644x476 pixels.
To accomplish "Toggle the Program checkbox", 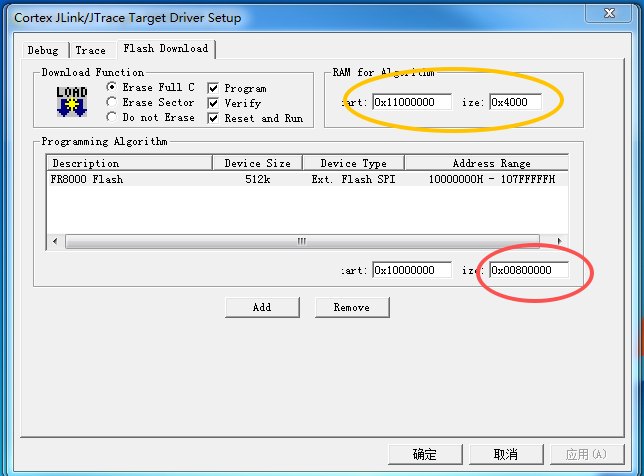I will [213, 88].
